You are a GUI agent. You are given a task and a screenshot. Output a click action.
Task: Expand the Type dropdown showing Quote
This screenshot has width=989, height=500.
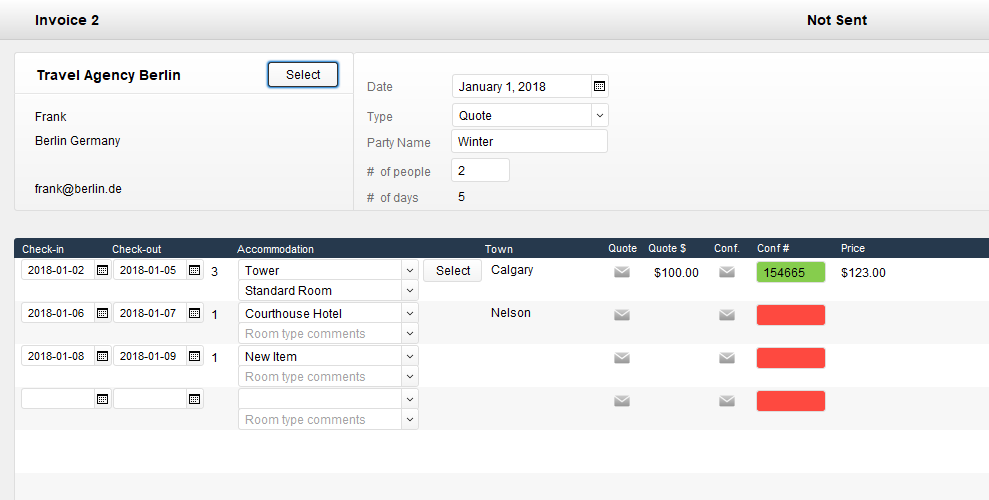599,116
